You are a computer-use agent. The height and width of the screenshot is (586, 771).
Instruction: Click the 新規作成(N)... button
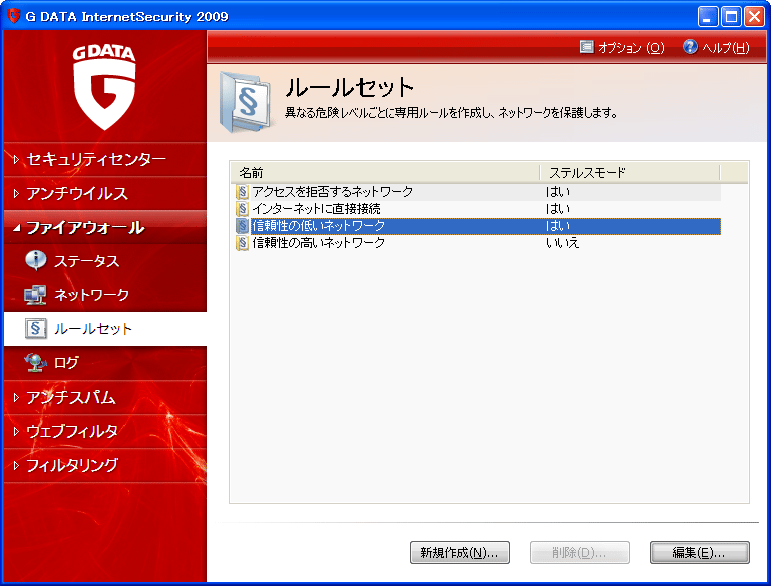(460, 553)
